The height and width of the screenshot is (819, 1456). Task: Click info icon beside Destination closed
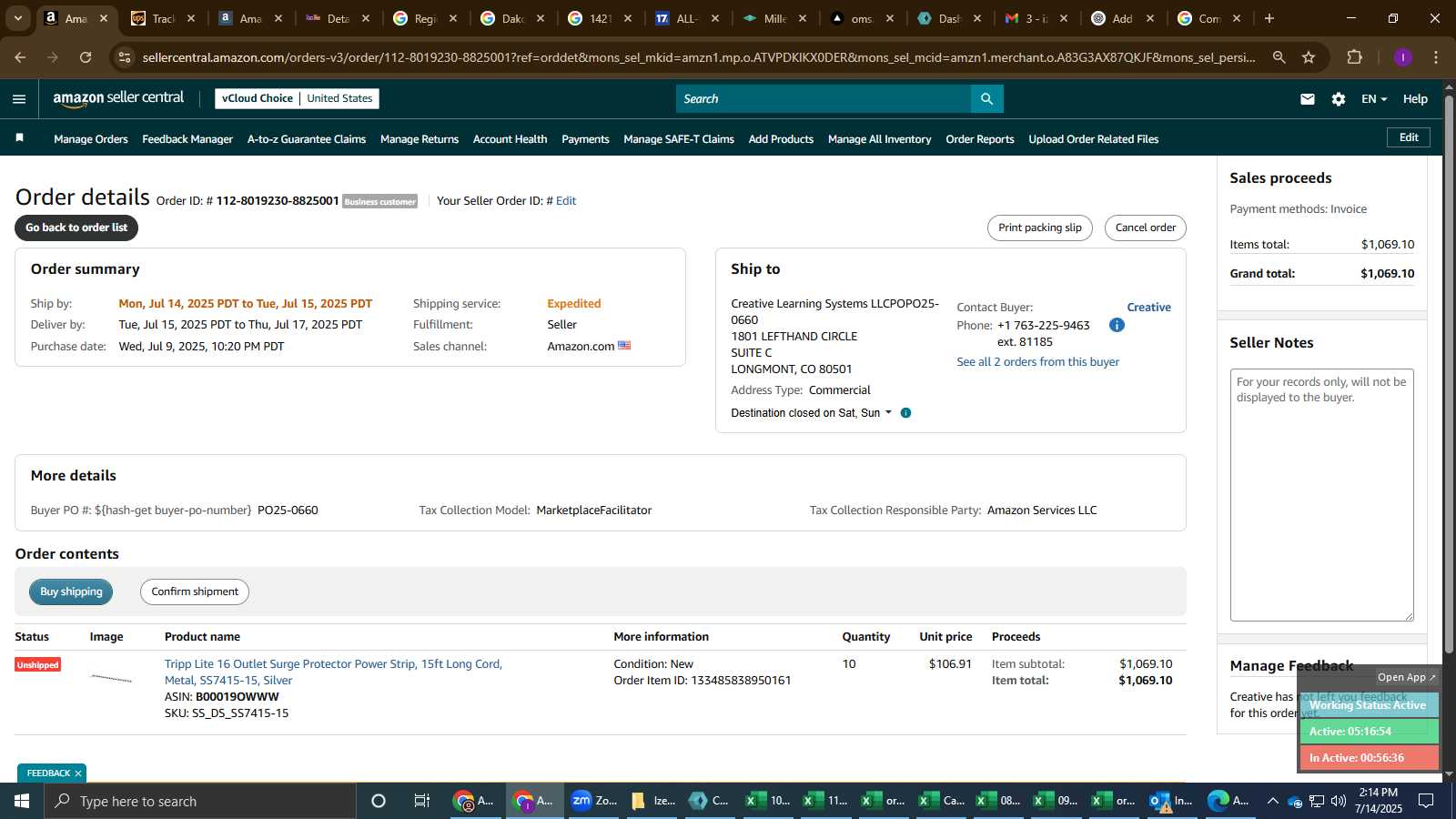[x=905, y=413]
